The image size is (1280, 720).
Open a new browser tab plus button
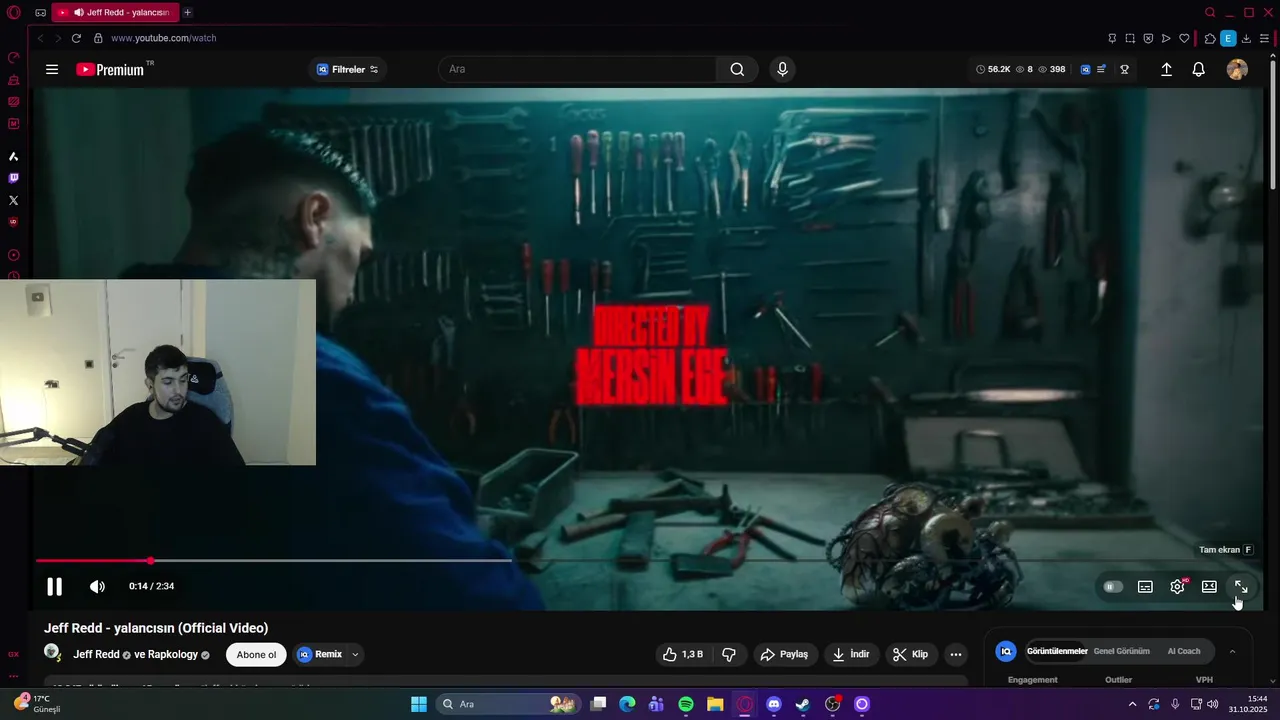tap(187, 12)
